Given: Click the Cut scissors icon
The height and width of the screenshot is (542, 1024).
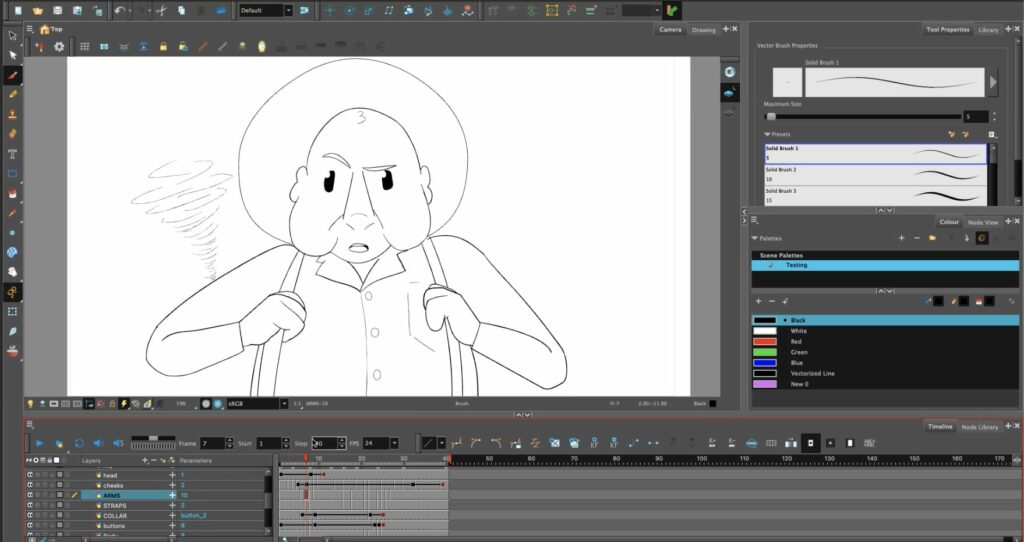Looking at the screenshot, I should [161, 10].
